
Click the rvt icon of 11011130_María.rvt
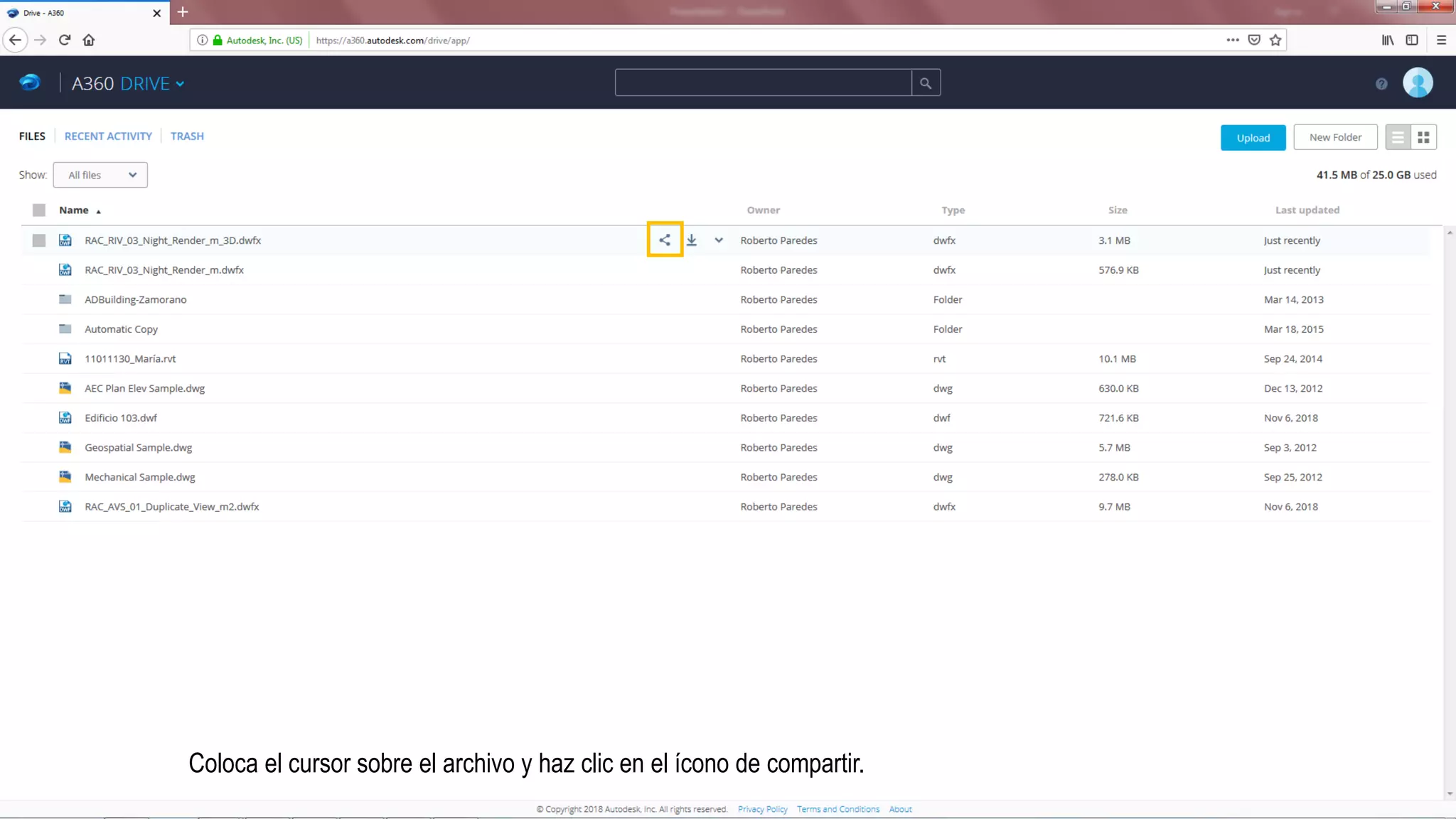point(65,358)
